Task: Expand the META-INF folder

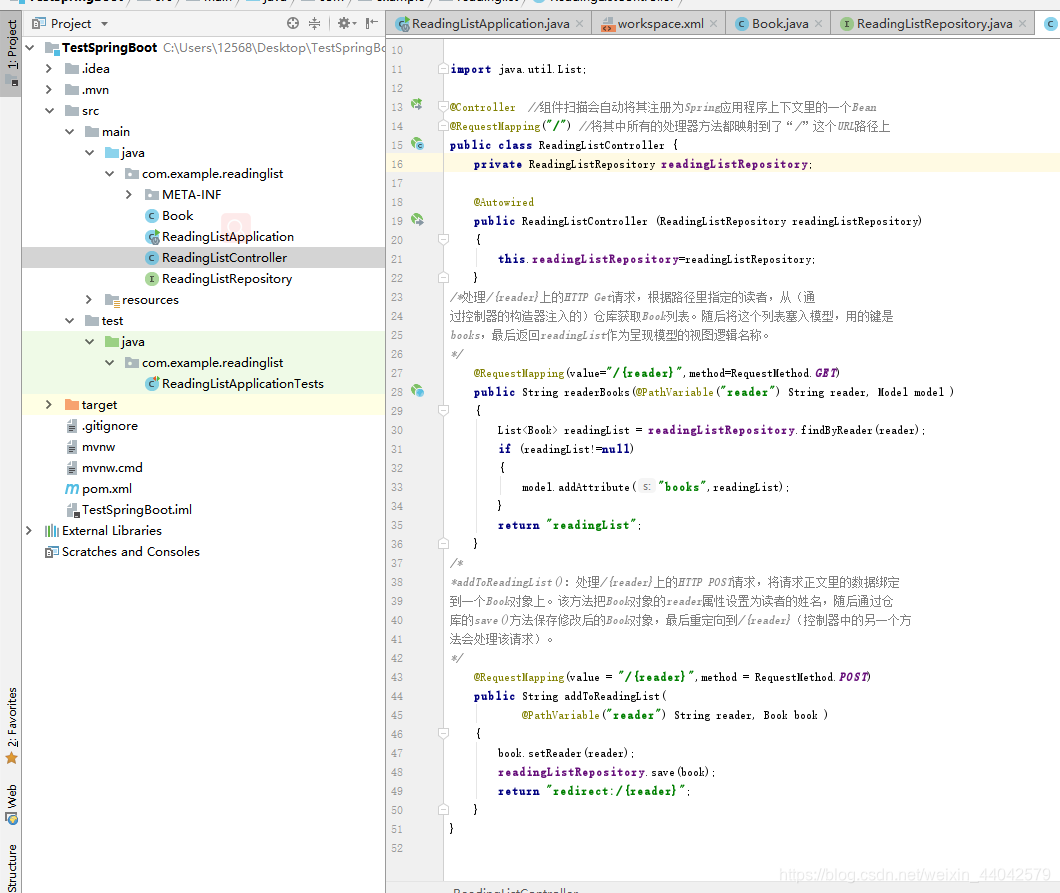Action: click(x=129, y=195)
